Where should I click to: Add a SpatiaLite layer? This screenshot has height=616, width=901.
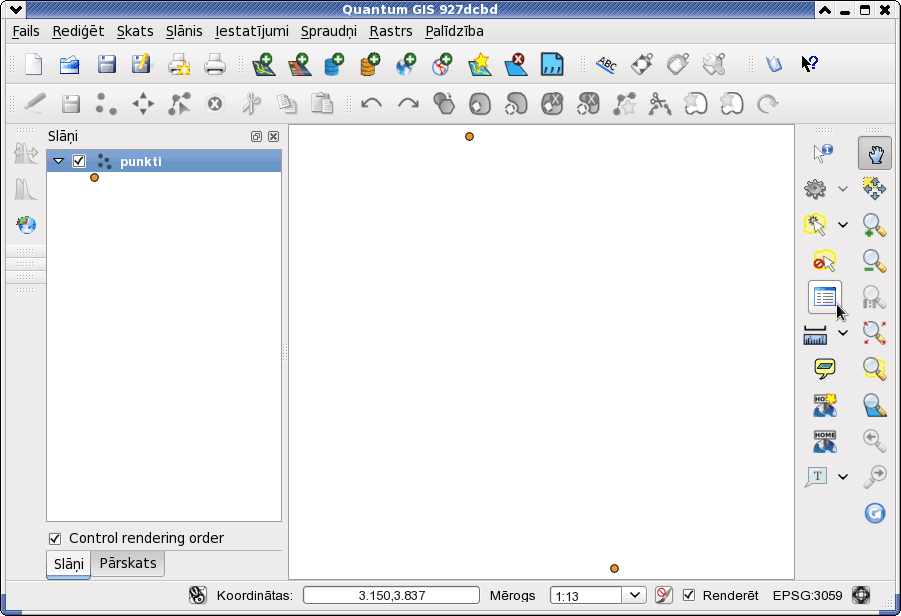[370, 64]
